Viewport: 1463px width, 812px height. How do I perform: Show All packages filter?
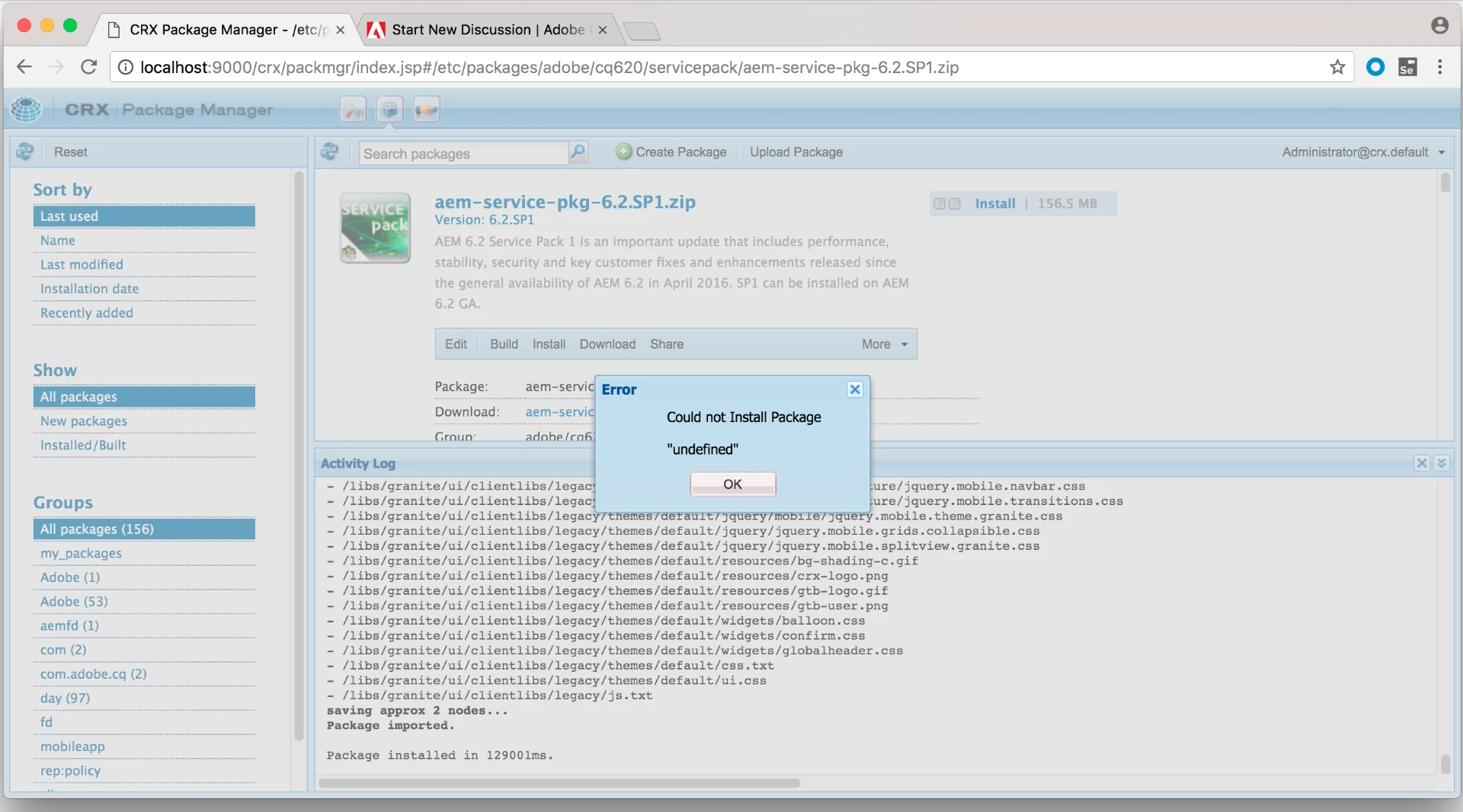coord(144,397)
